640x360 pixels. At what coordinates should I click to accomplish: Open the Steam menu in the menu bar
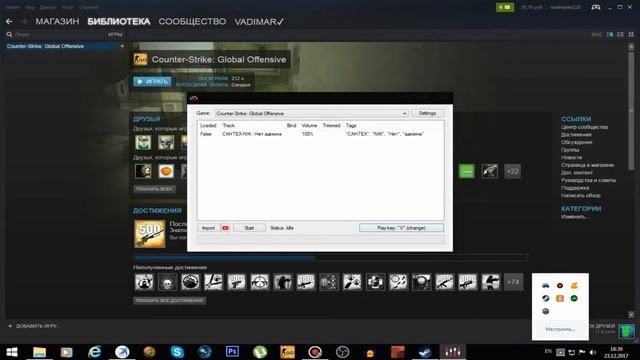coord(12,7)
